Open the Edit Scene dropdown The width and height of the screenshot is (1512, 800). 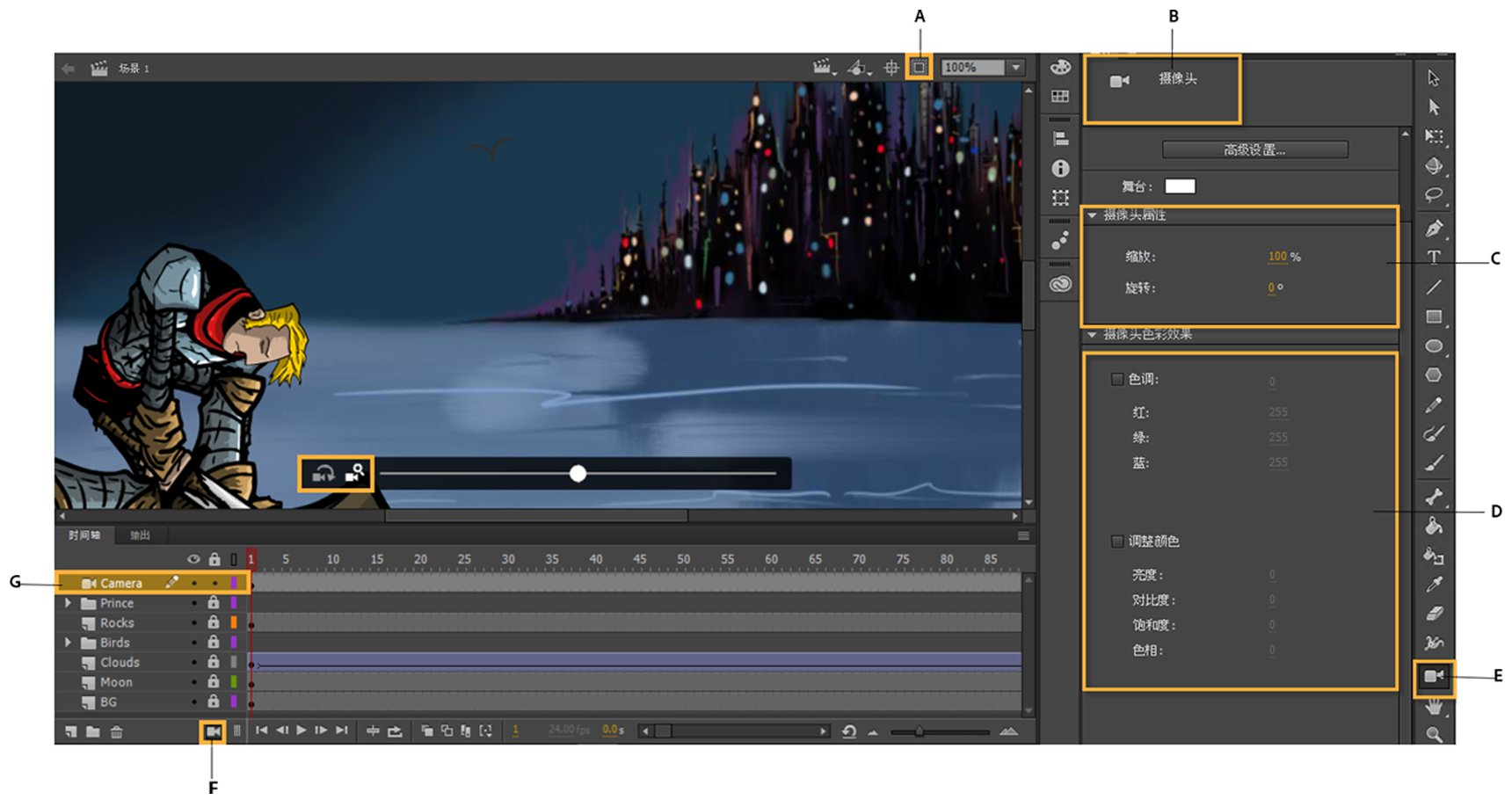[823, 67]
